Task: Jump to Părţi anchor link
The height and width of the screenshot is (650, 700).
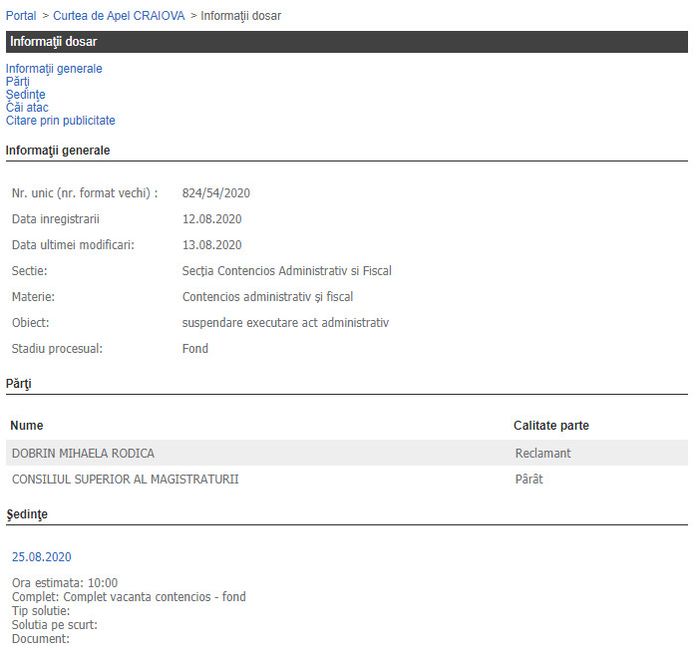Action: click(x=18, y=82)
